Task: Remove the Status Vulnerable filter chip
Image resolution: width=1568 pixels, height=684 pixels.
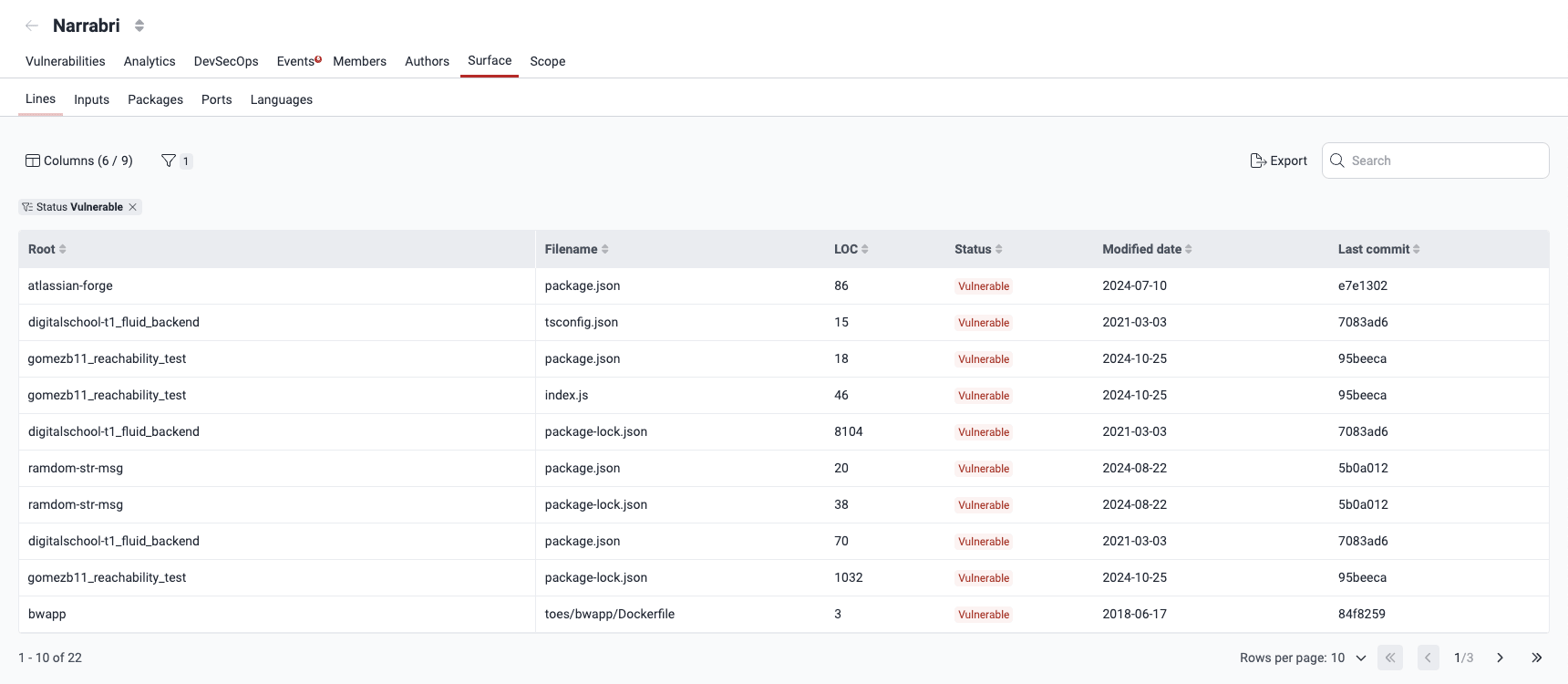Action: pyautogui.click(x=133, y=207)
